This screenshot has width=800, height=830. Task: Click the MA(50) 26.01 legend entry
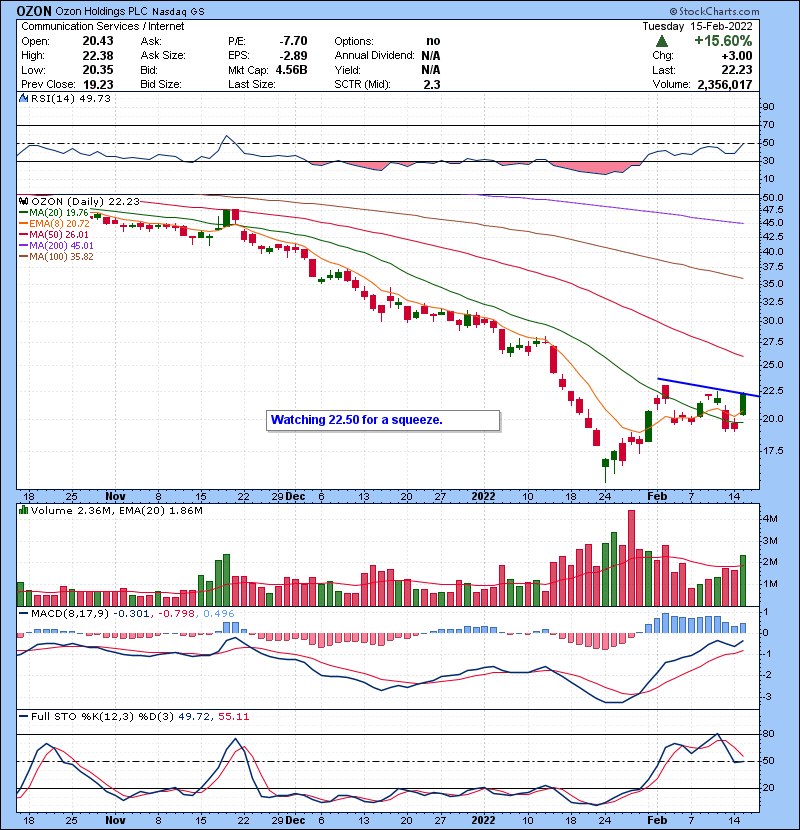[x=54, y=234]
